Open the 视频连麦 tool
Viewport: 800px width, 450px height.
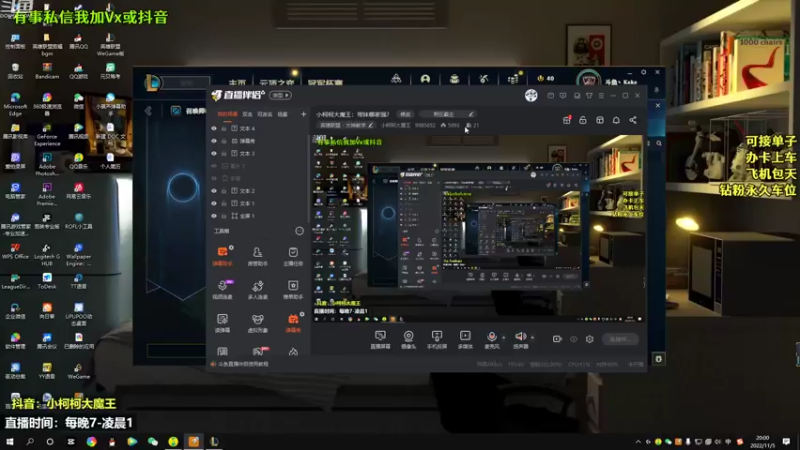pyautogui.click(x=222, y=289)
